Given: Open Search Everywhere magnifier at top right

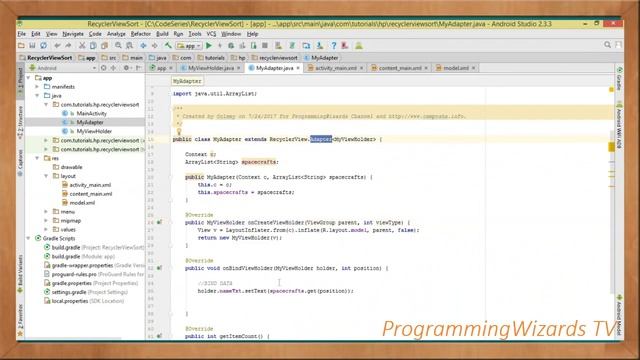Looking at the screenshot, I should click(607, 45).
